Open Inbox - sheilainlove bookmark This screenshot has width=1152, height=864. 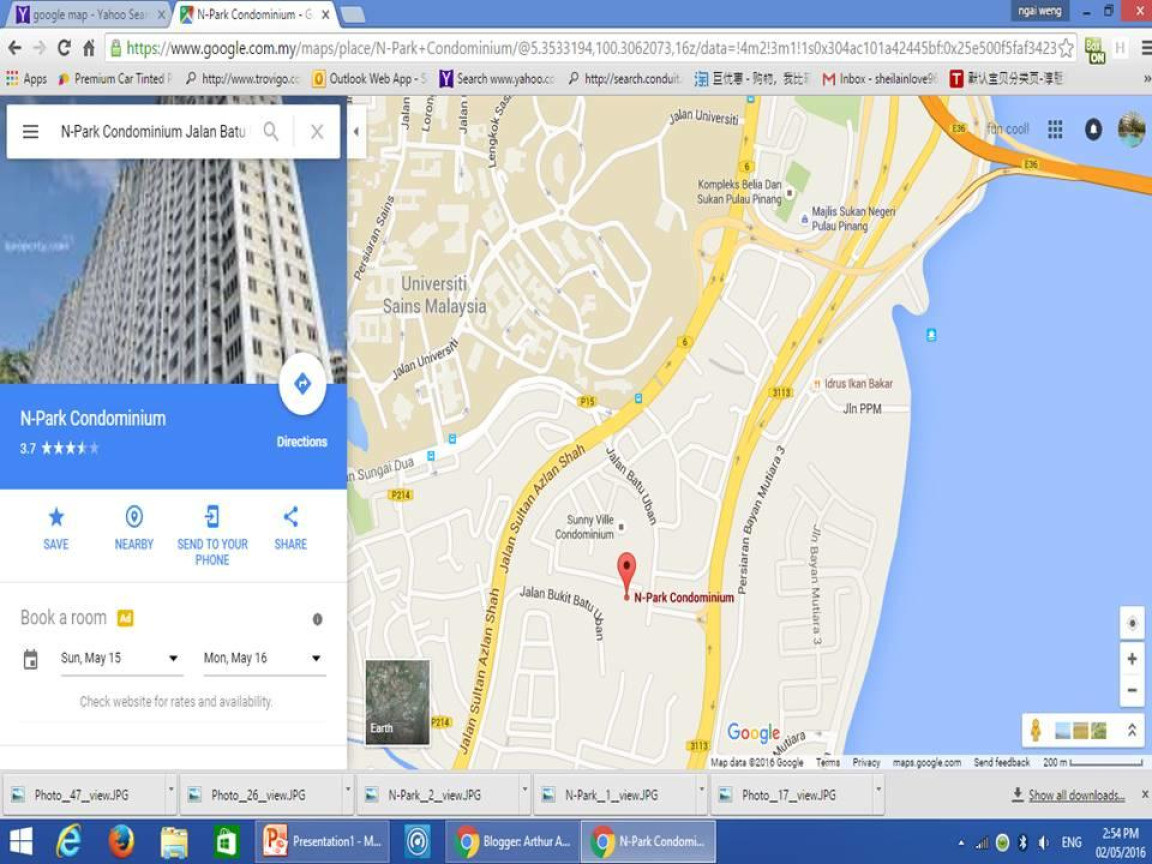click(x=879, y=79)
